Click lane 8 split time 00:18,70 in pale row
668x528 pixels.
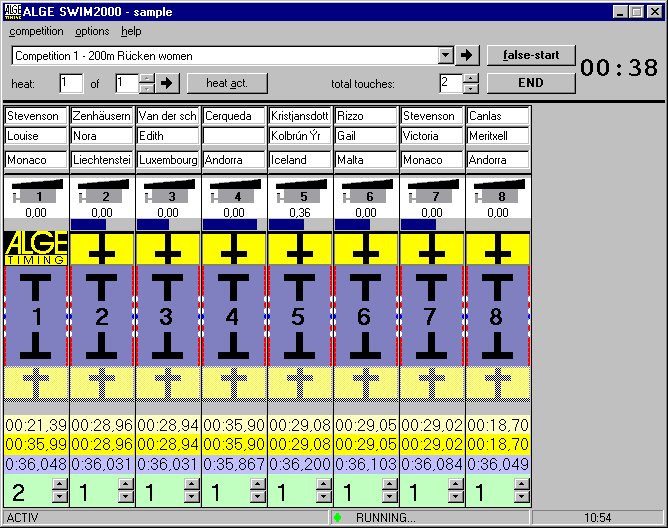[x=498, y=425]
